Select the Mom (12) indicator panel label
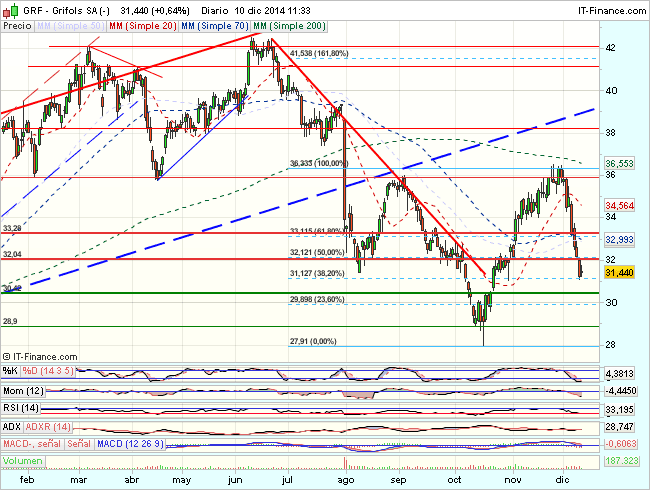 point(21,390)
